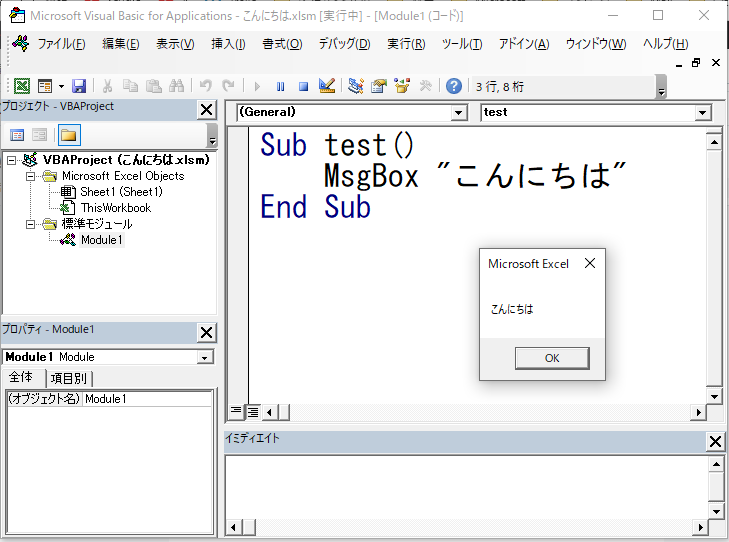Click View Object icon in project pane

point(40,135)
